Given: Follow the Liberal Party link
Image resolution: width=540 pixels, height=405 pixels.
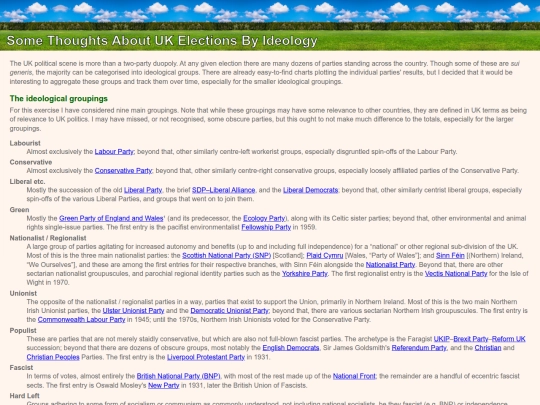Looking at the screenshot, I should tap(143, 190).
